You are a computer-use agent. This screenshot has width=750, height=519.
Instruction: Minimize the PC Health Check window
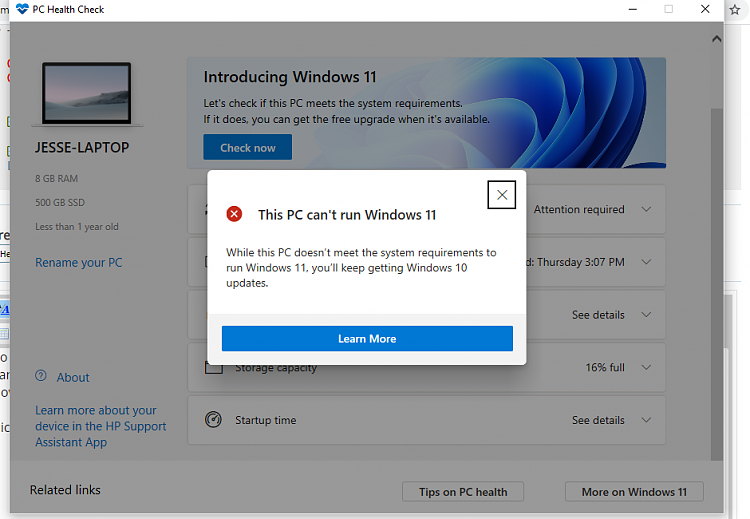[x=632, y=9]
